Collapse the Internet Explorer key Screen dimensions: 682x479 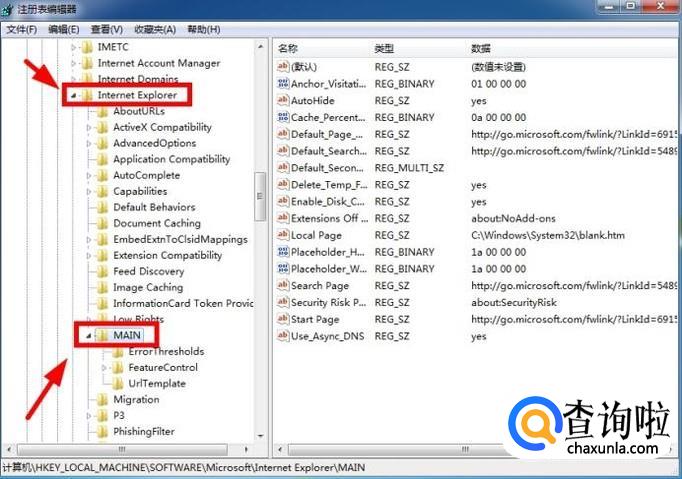[x=74, y=95]
